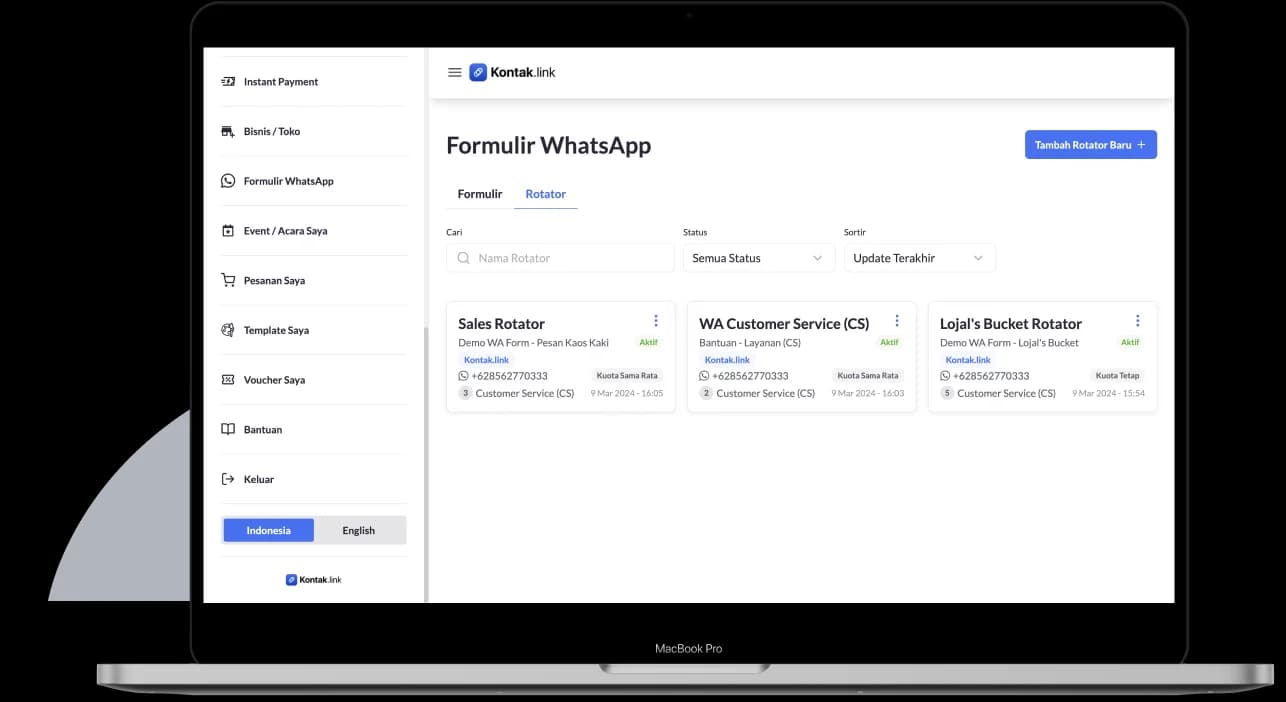This screenshot has height=702, width=1286.
Task: Open the hamburger menu icon
Action: pos(454,72)
